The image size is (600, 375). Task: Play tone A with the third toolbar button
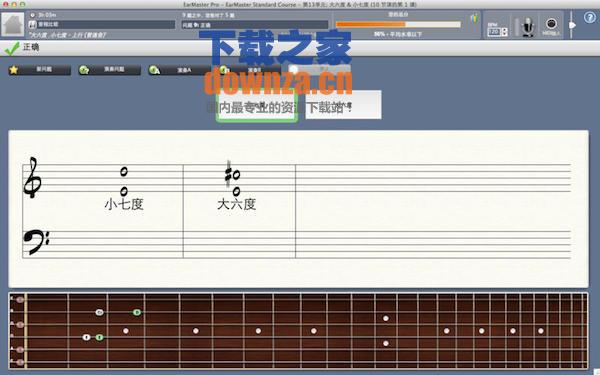point(179,70)
